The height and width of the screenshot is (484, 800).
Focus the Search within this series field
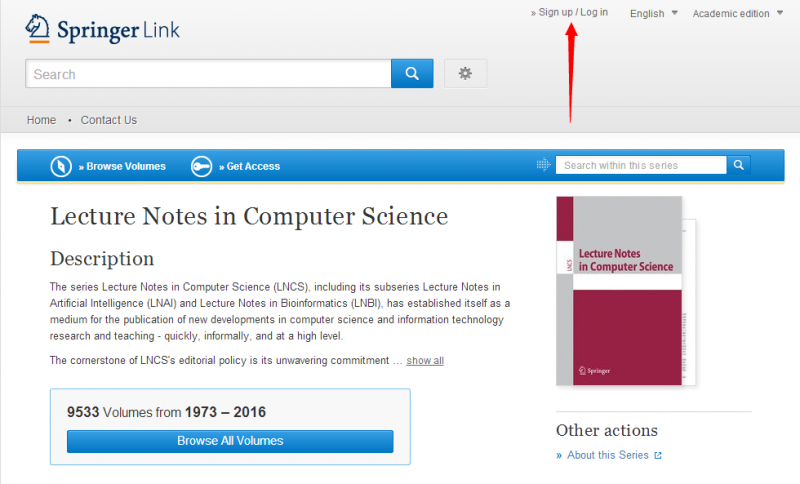point(641,165)
